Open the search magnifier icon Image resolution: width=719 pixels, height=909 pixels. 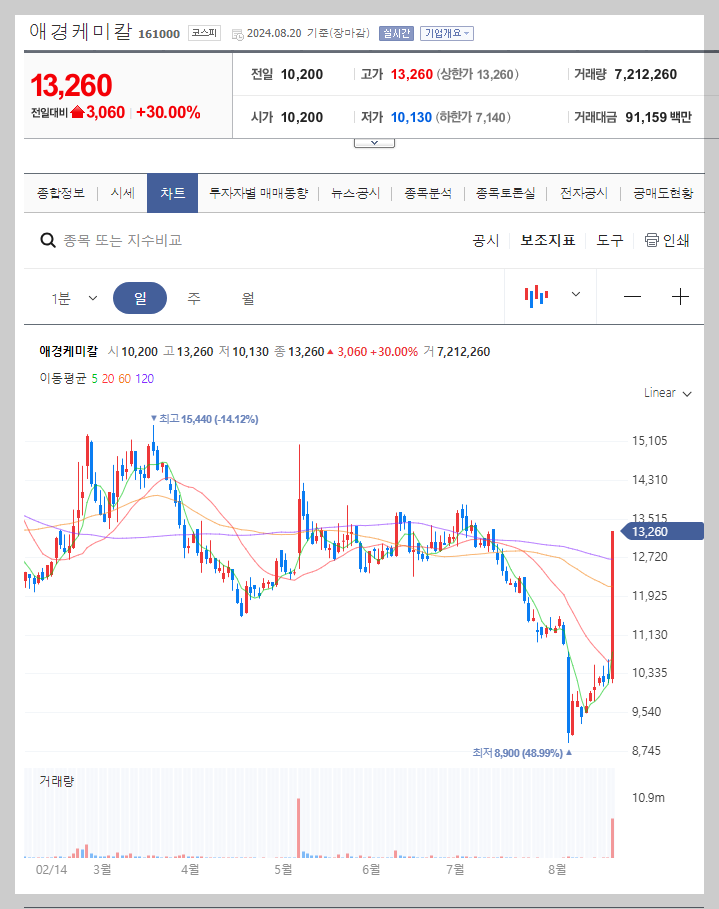point(47,240)
